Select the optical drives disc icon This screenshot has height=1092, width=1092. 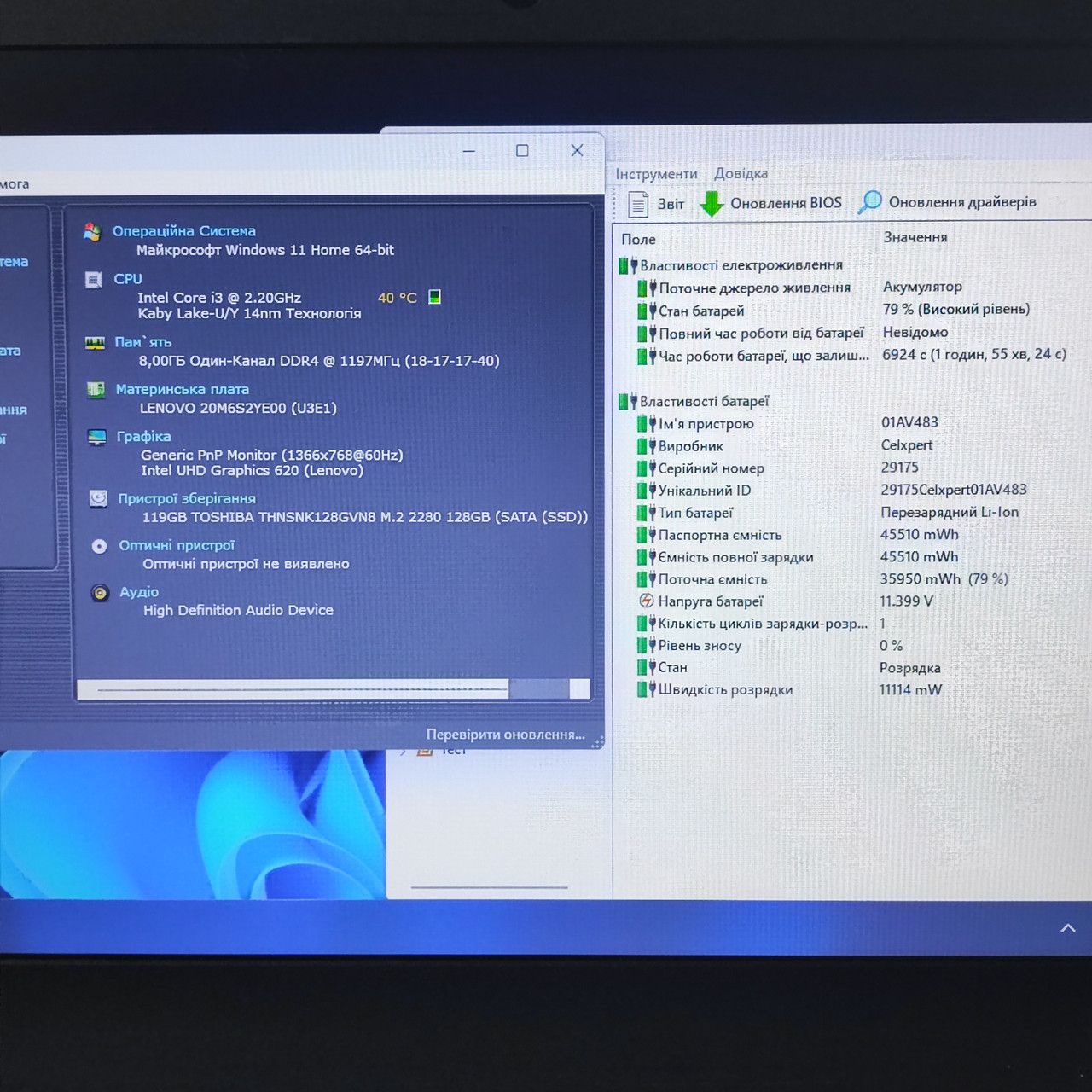[x=100, y=546]
